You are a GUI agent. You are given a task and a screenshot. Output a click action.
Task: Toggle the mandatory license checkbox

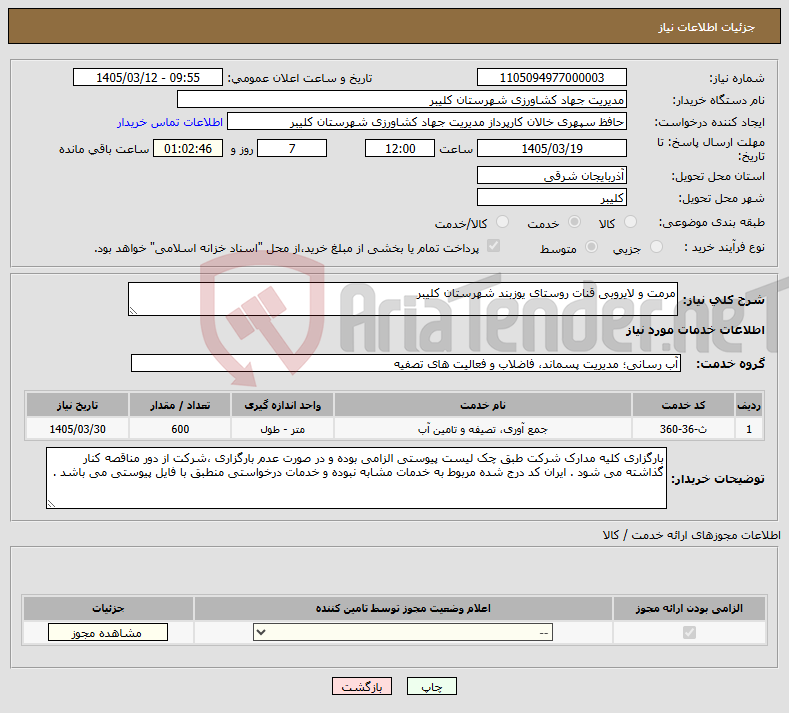689,632
